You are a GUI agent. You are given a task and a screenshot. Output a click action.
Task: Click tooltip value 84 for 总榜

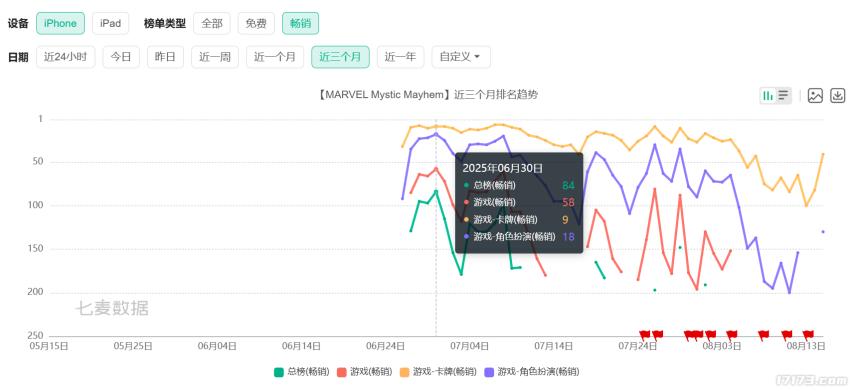[x=568, y=185]
